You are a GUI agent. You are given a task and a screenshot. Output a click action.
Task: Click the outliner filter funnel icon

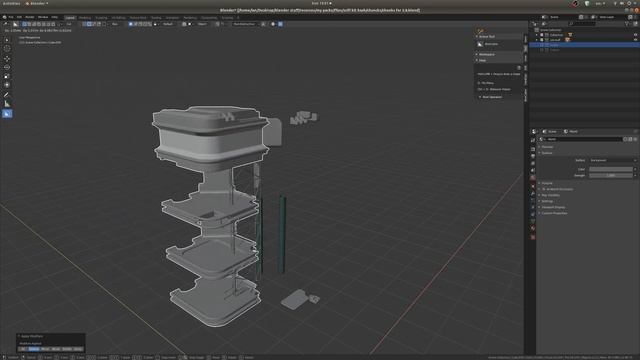[627, 24]
